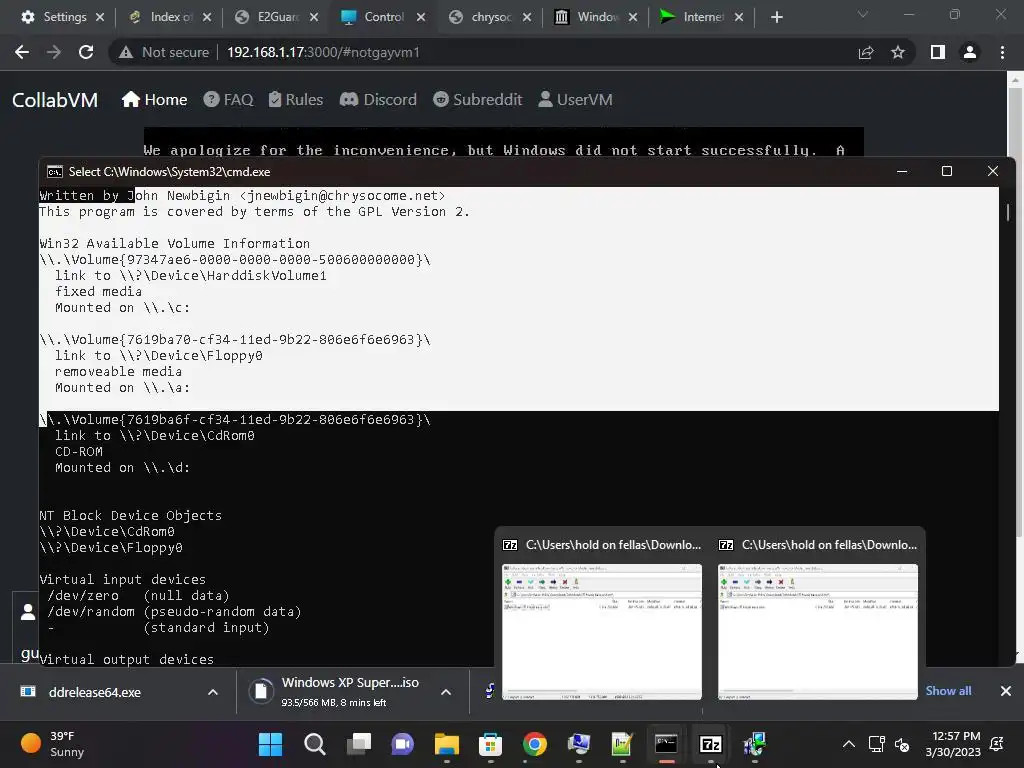Viewport: 1024px width, 768px height.
Task: Switch to the Control browser tab
Action: (x=384, y=17)
